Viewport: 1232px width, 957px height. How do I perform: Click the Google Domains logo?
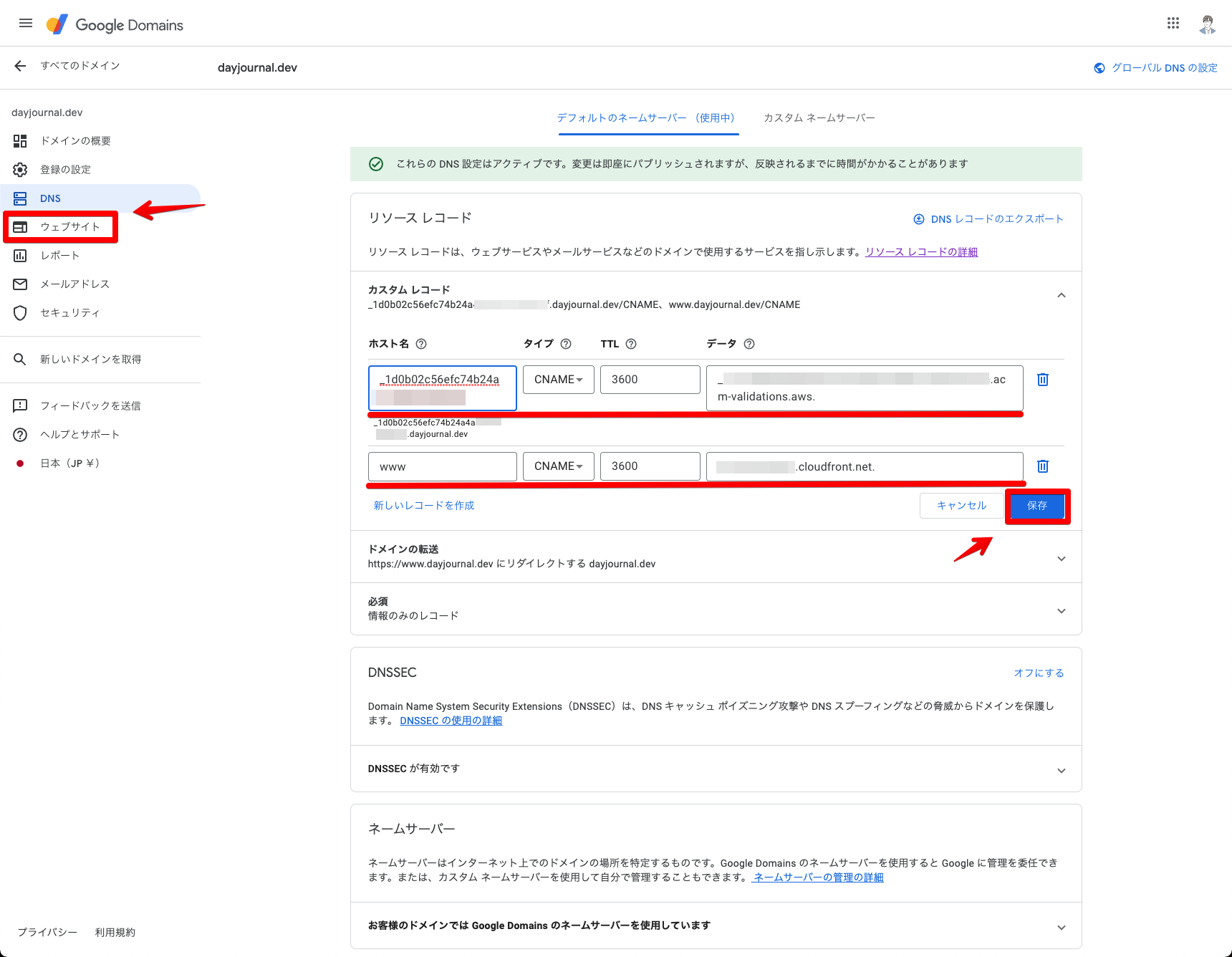click(115, 24)
